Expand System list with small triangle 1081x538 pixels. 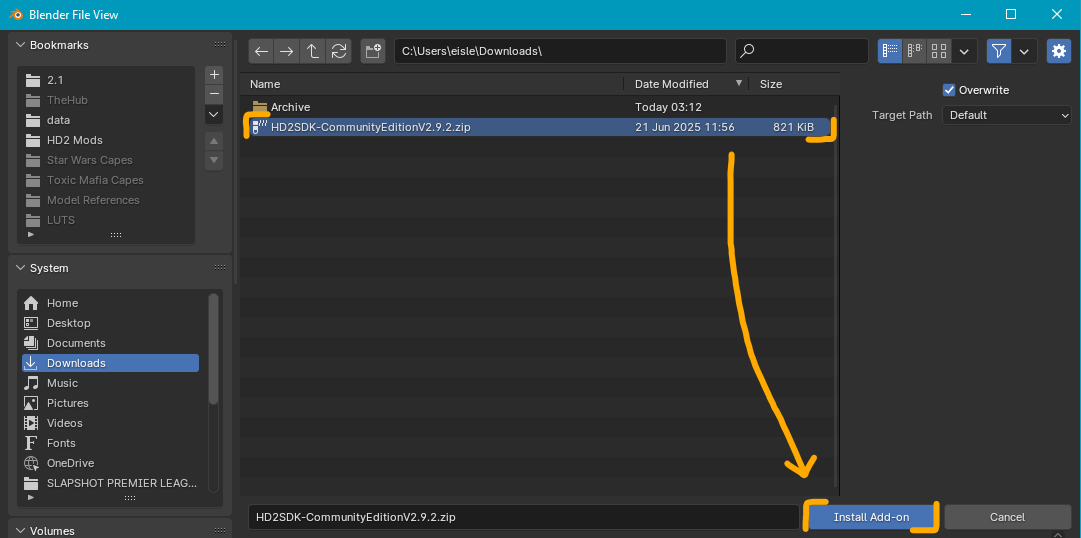pyautogui.click(x=30, y=497)
